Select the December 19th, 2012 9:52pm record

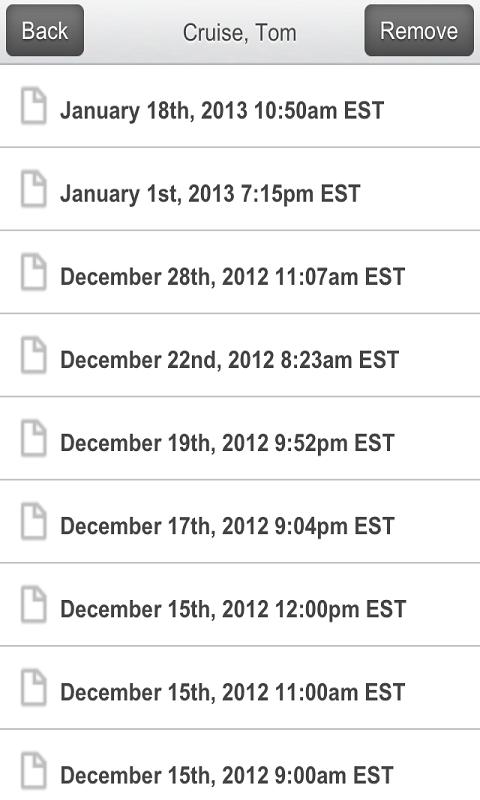240,439
